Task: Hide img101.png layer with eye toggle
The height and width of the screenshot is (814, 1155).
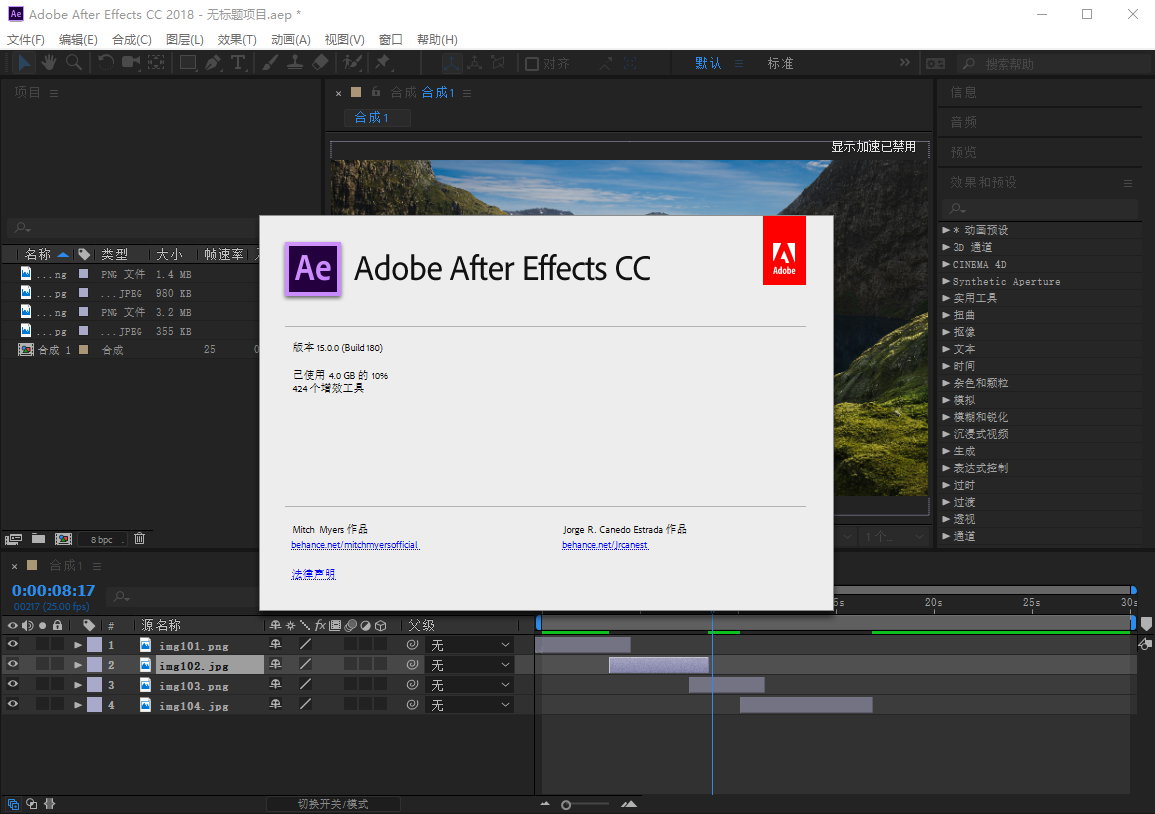Action: click(13, 644)
